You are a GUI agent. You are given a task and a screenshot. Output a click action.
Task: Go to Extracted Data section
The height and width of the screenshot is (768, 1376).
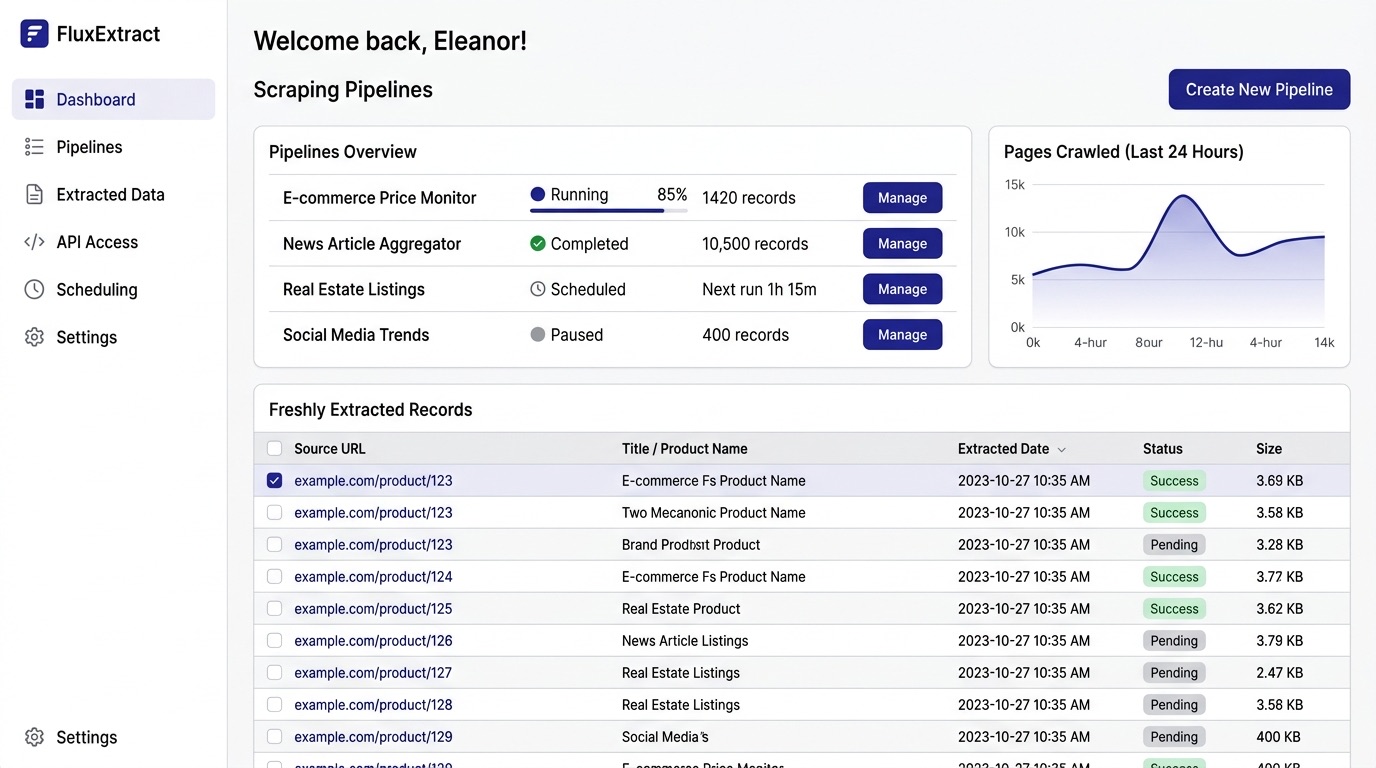114,195
